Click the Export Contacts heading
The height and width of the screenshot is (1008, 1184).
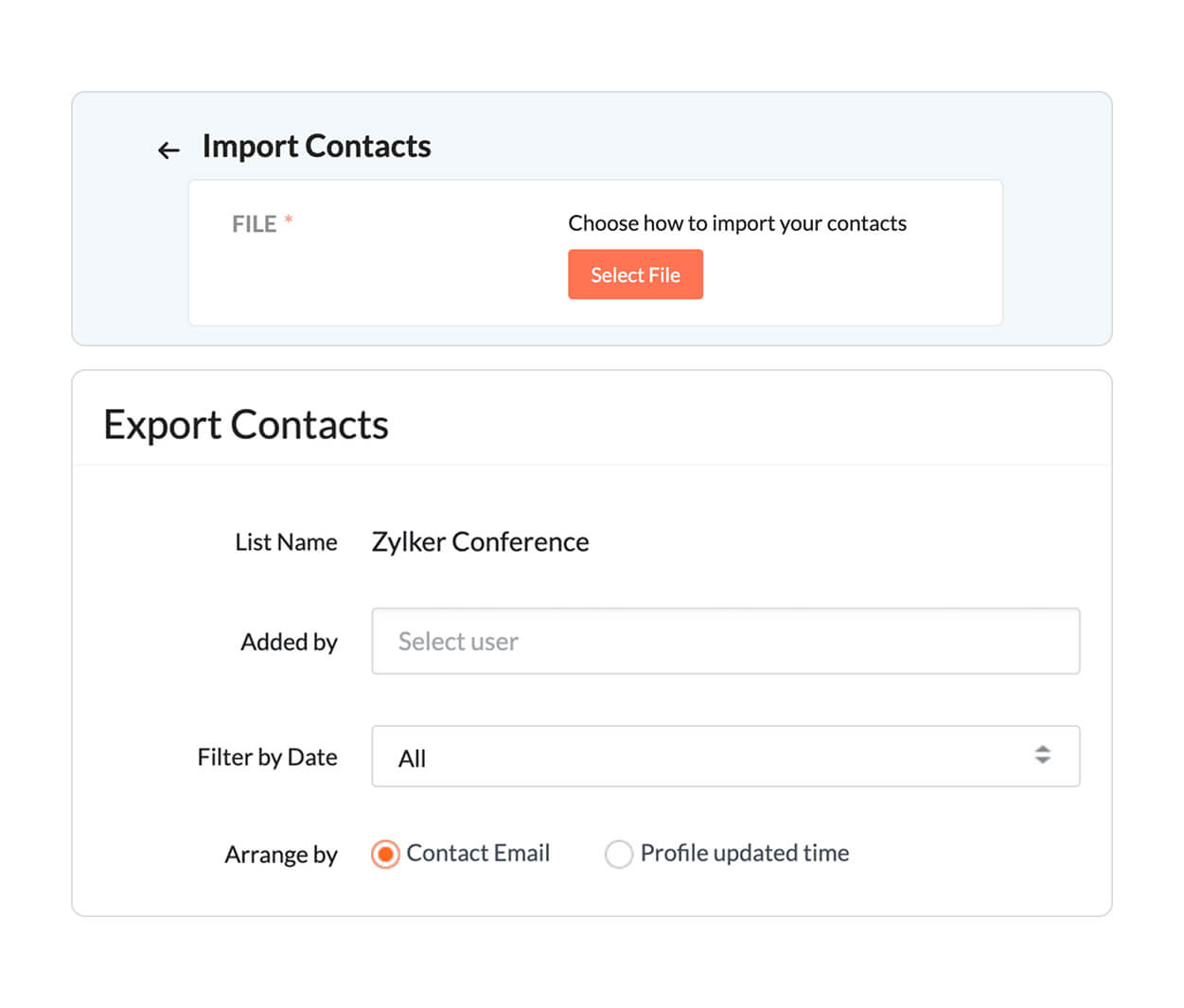246,424
